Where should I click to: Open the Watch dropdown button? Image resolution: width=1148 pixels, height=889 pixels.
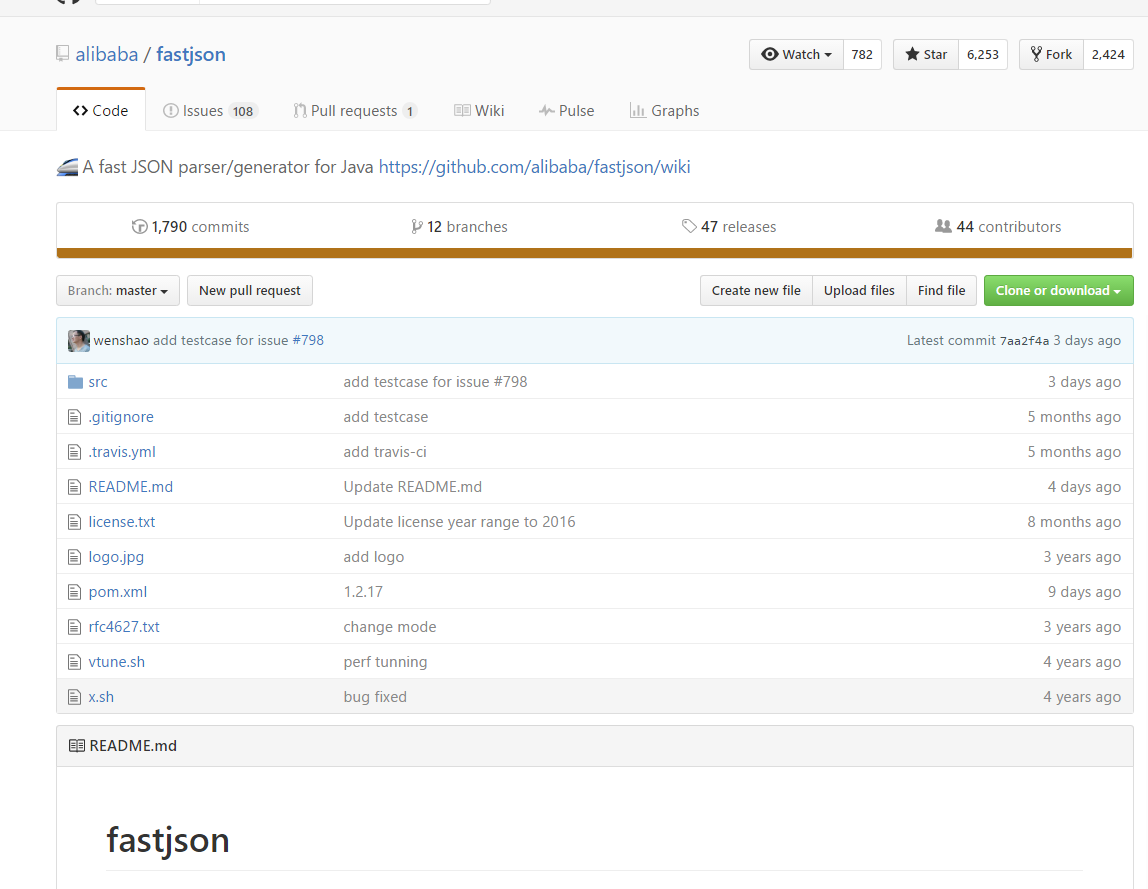point(797,54)
